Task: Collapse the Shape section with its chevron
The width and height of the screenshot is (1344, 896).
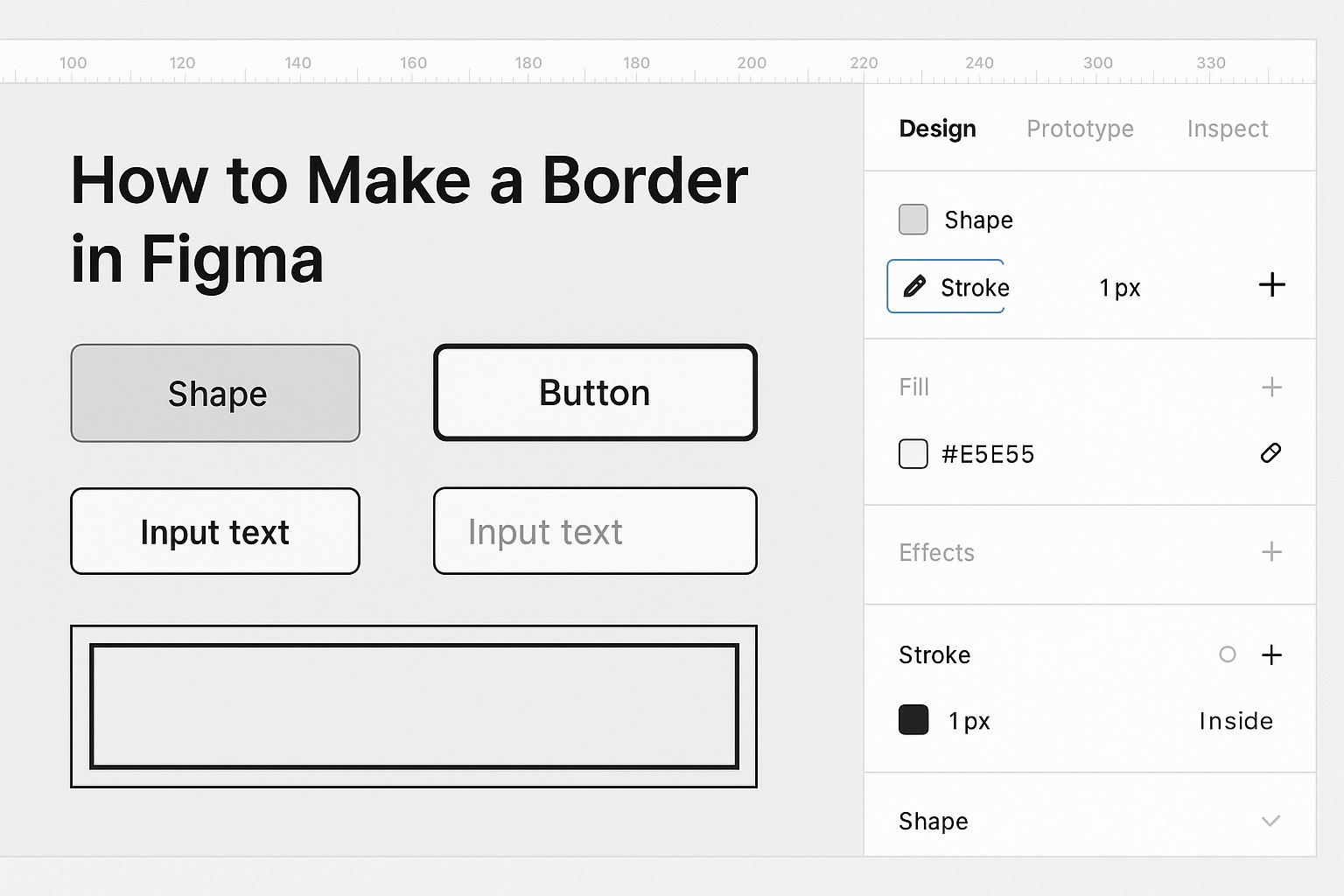Action: [1271, 822]
